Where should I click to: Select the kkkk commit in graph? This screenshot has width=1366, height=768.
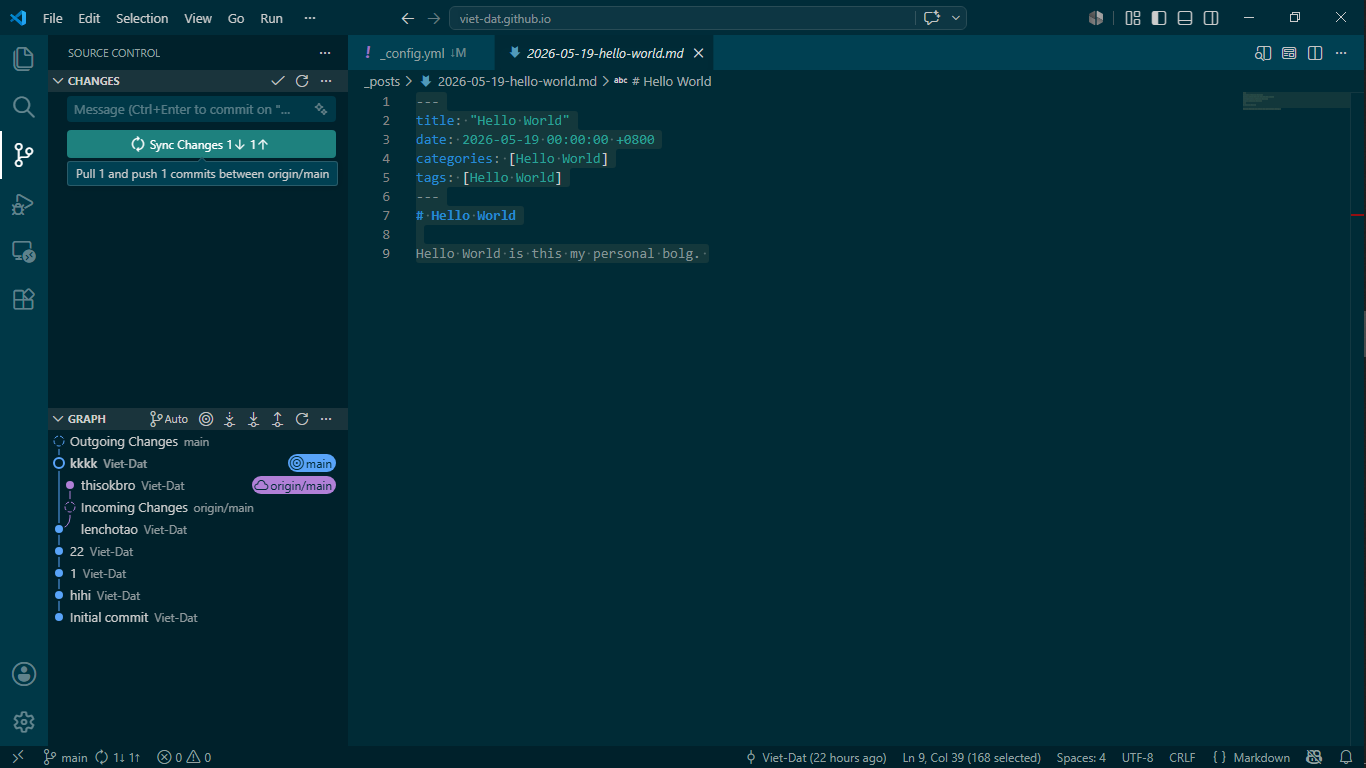(198, 463)
